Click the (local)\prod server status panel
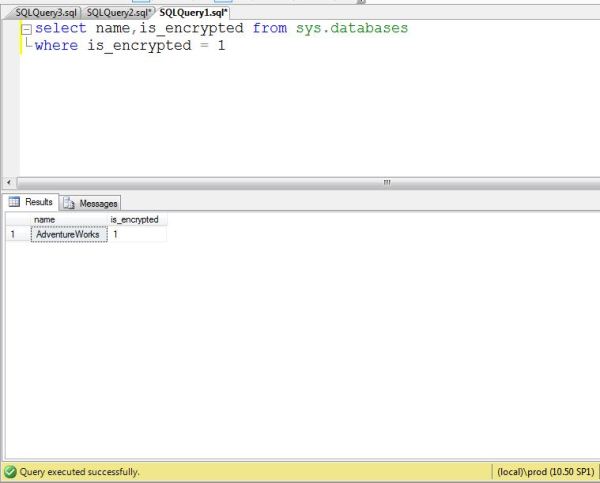This screenshot has height=483, width=600. 546,471
